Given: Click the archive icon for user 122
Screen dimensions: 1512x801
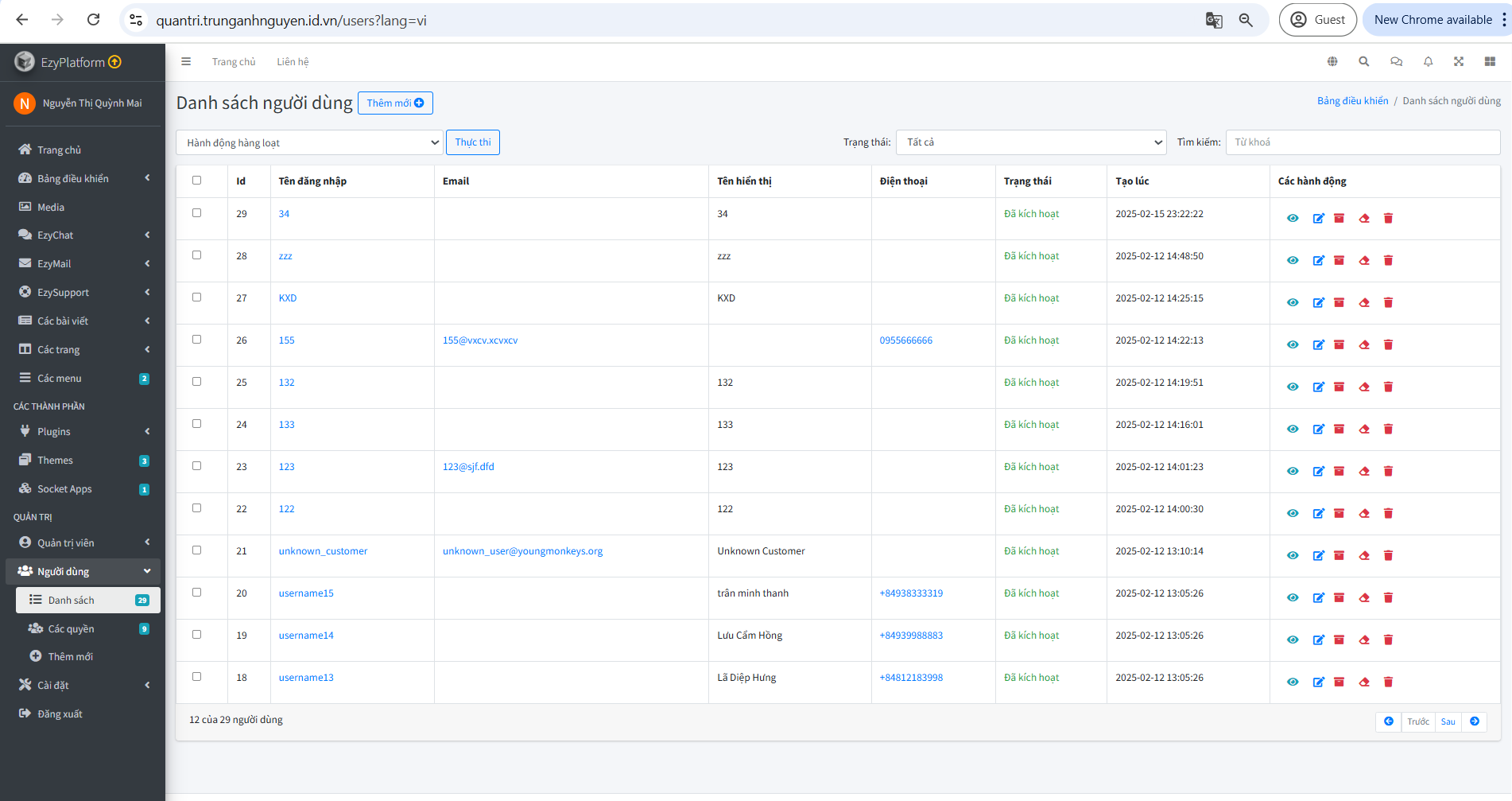Looking at the screenshot, I should [x=1339, y=513].
